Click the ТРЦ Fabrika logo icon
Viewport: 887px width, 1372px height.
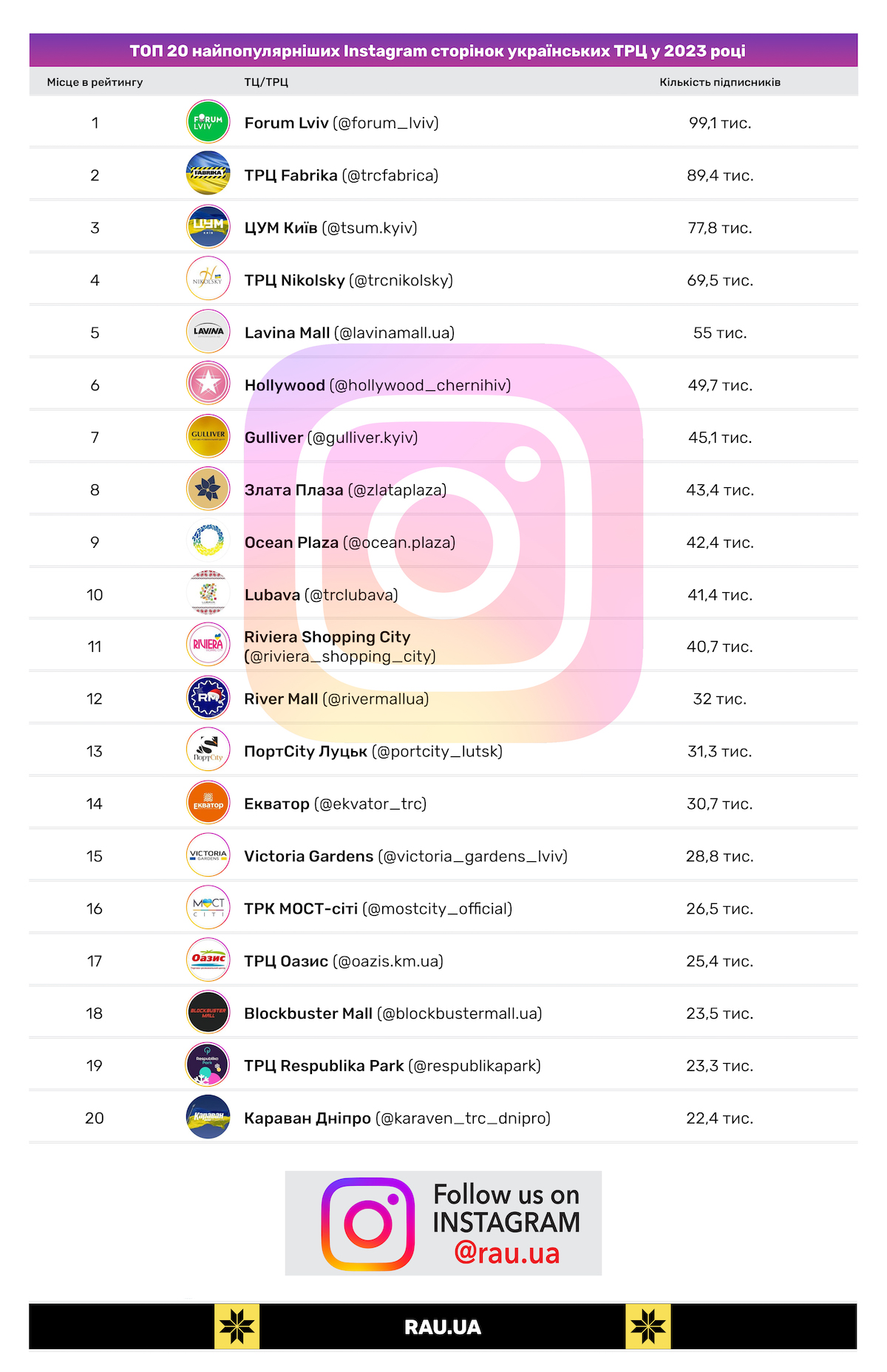[208, 174]
